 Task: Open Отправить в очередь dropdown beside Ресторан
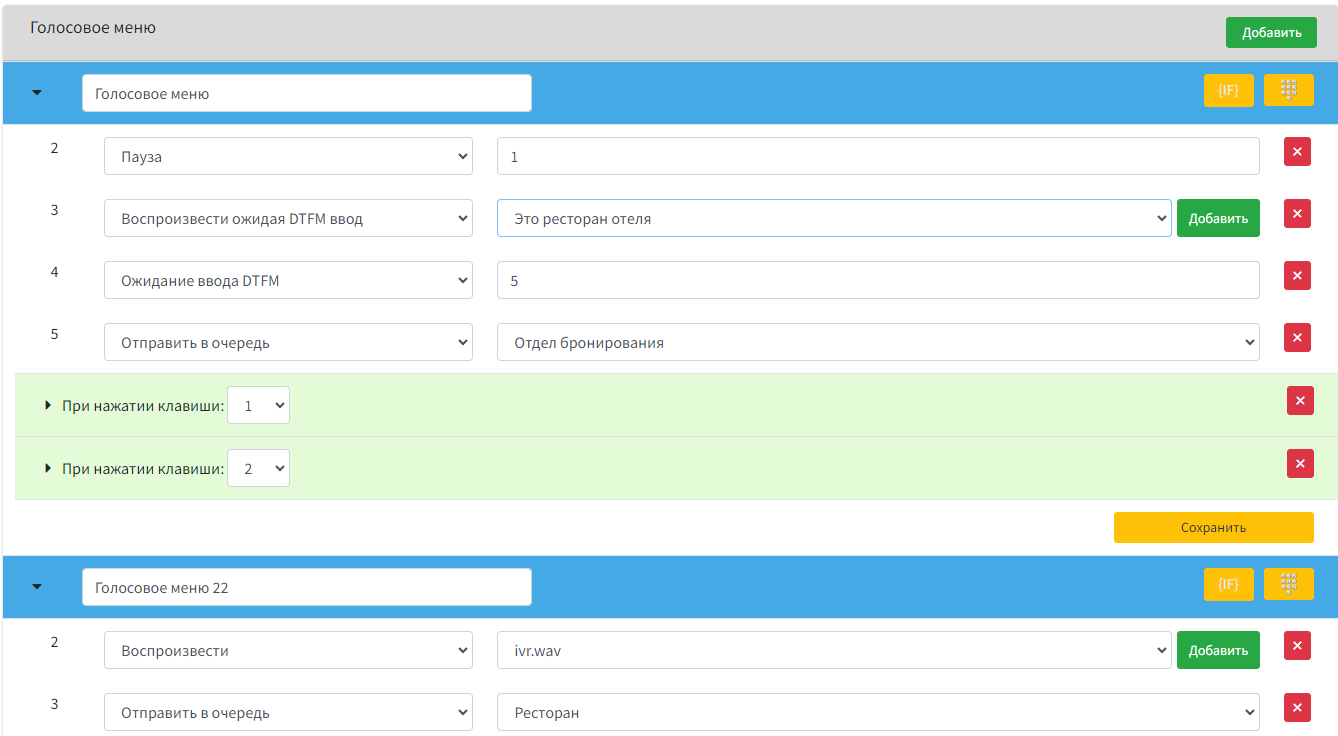pos(288,712)
